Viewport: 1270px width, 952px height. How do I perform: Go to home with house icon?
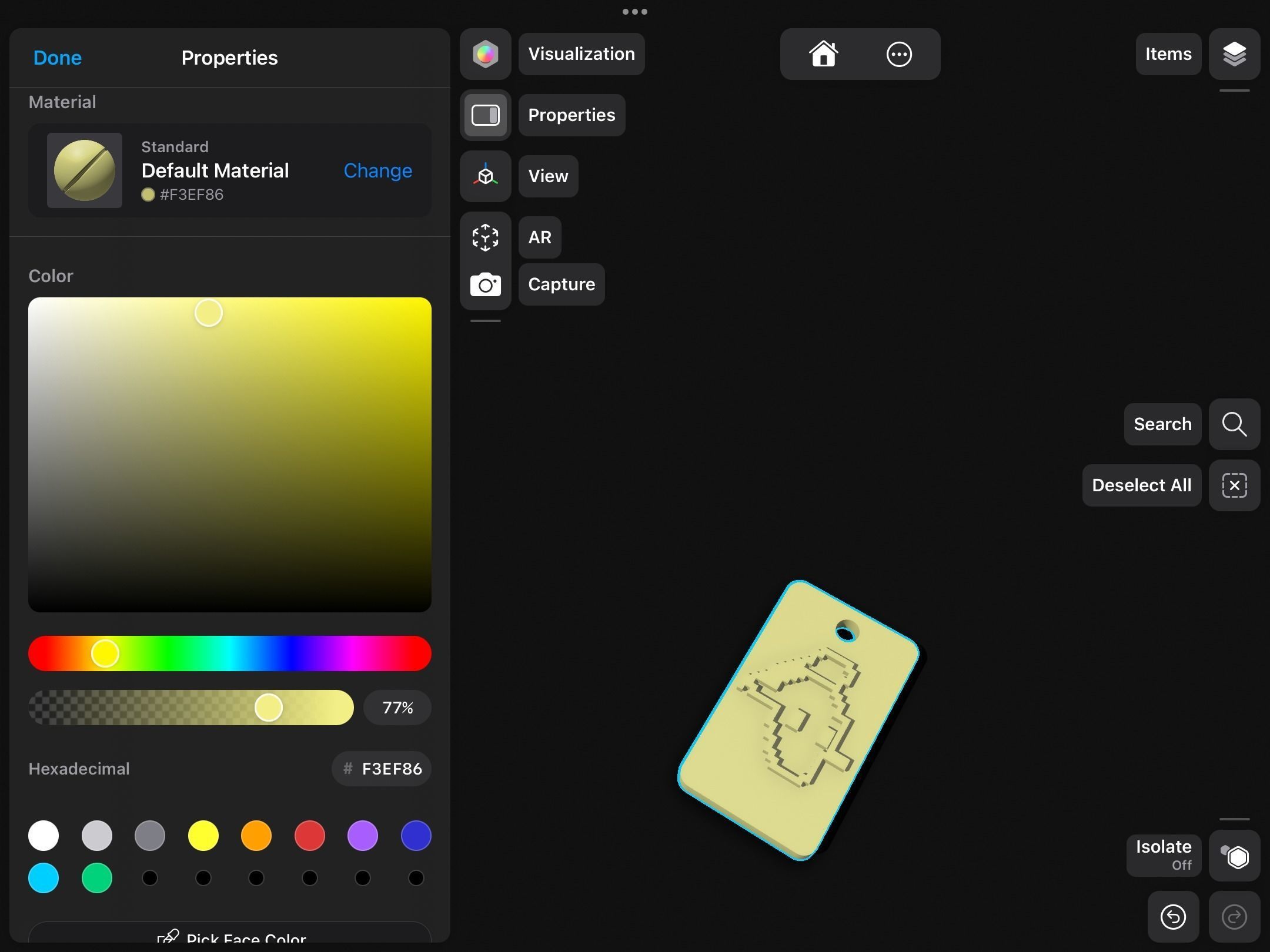click(x=823, y=54)
